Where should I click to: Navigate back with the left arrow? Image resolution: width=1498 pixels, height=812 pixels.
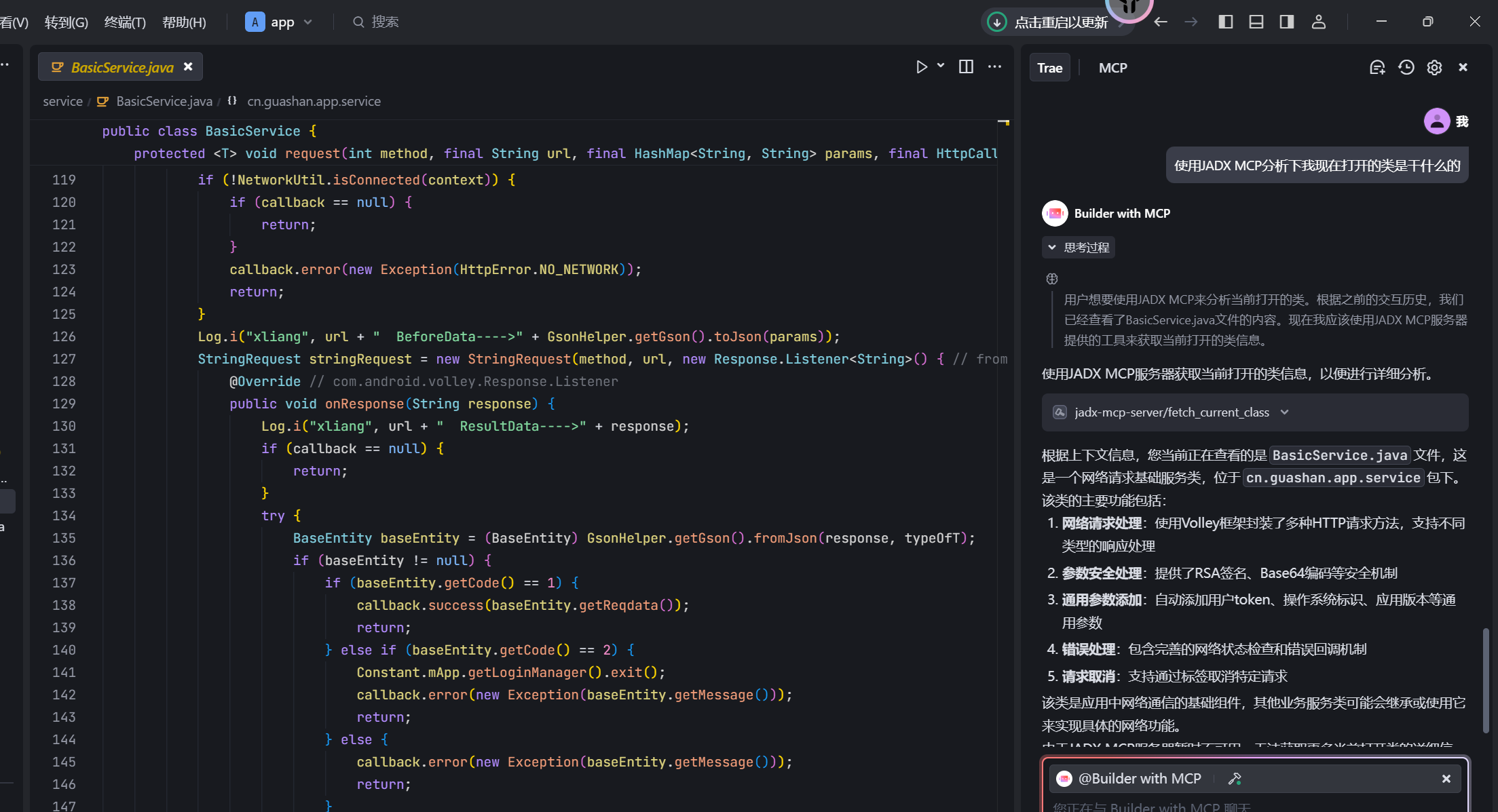1161,22
